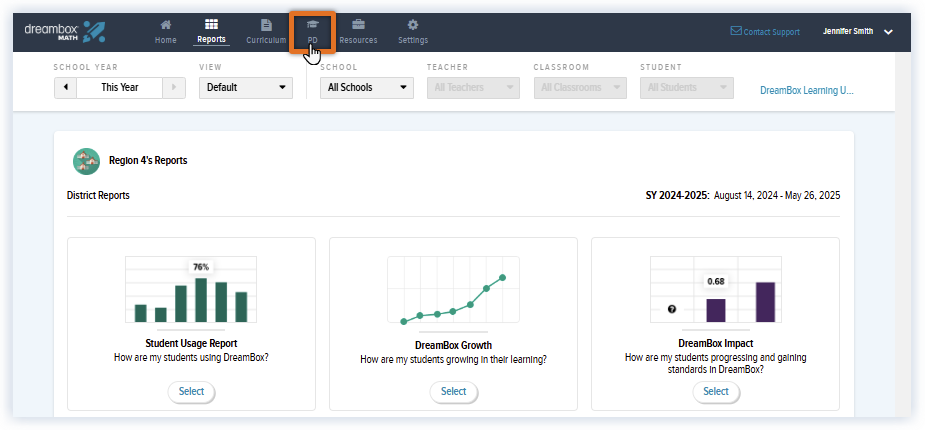This screenshot has height=430, width=925.
Task: Open the All Classrooms dropdown
Action: pos(580,87)
